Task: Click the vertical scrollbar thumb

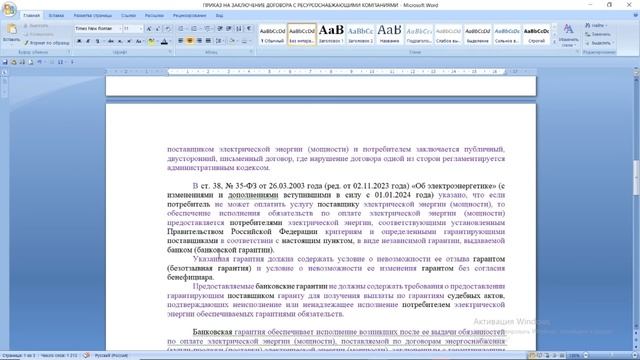Action: click(636, 178)
